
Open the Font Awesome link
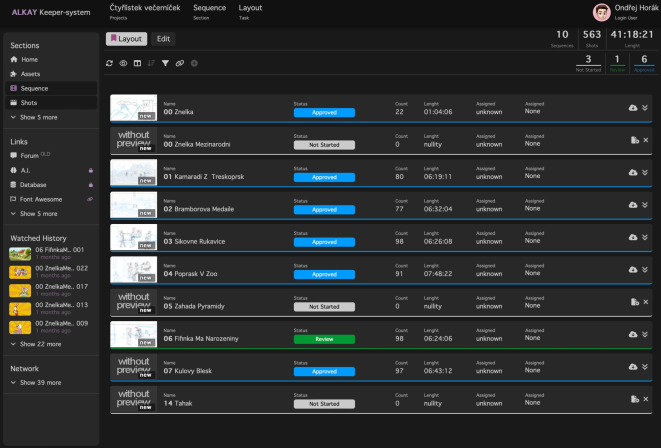click(41, 199)
